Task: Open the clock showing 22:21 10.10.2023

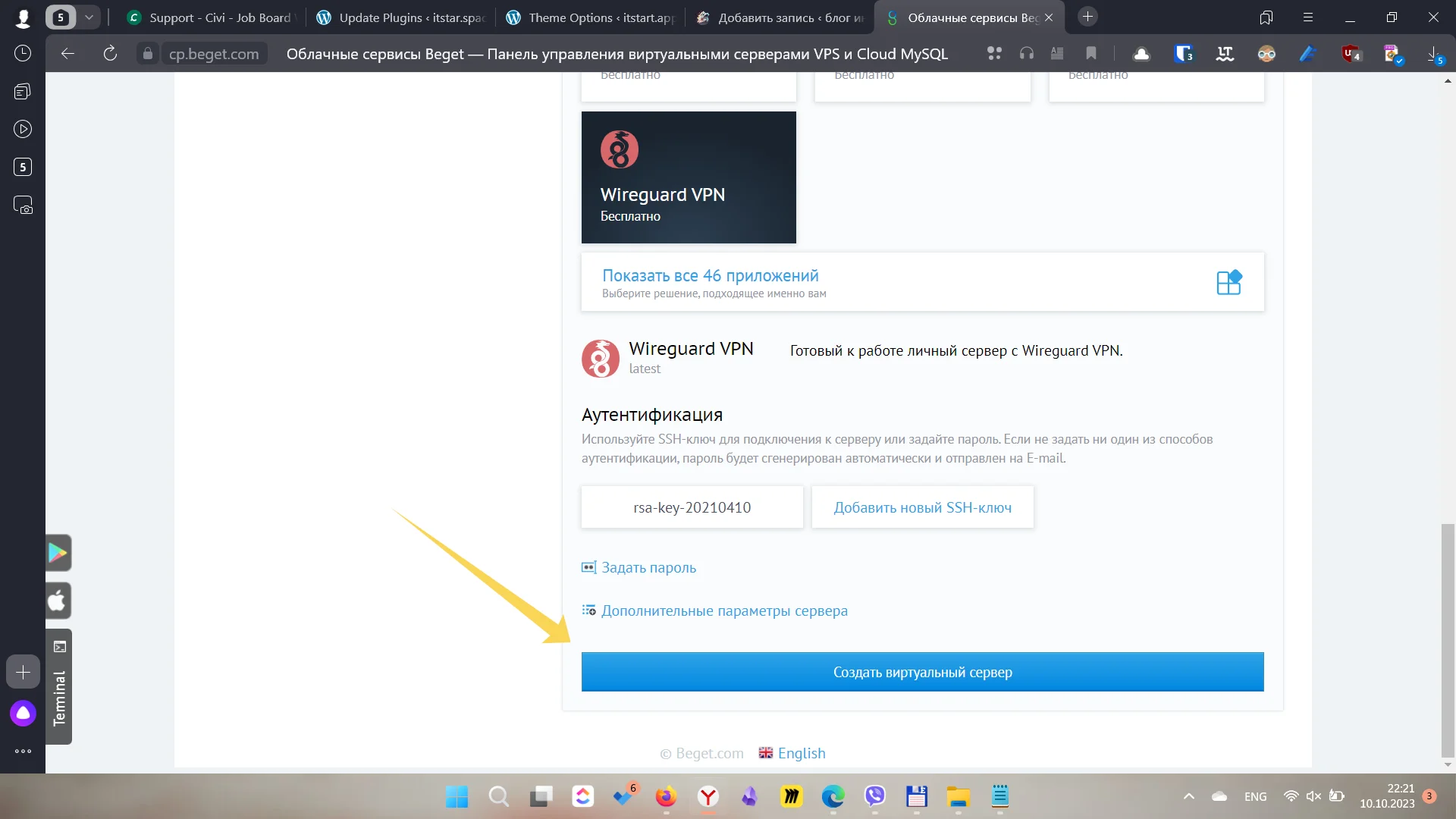Action: 1387,796
